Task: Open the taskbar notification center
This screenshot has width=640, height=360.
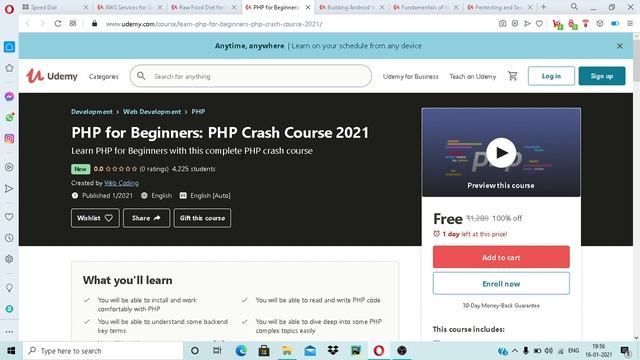Action: coord(624,351)
